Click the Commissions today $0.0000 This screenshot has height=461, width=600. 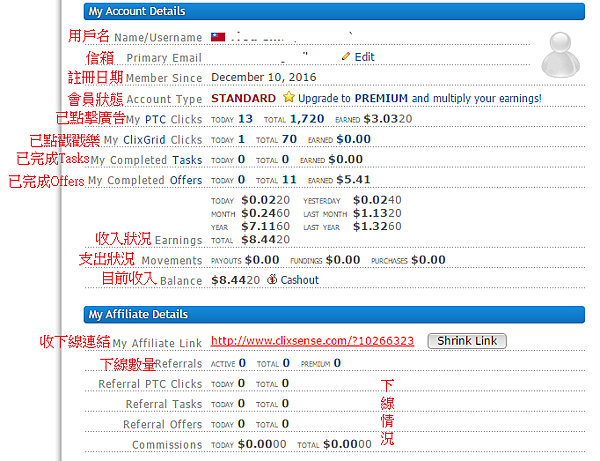pyautogui.click(x=262, y=444)
